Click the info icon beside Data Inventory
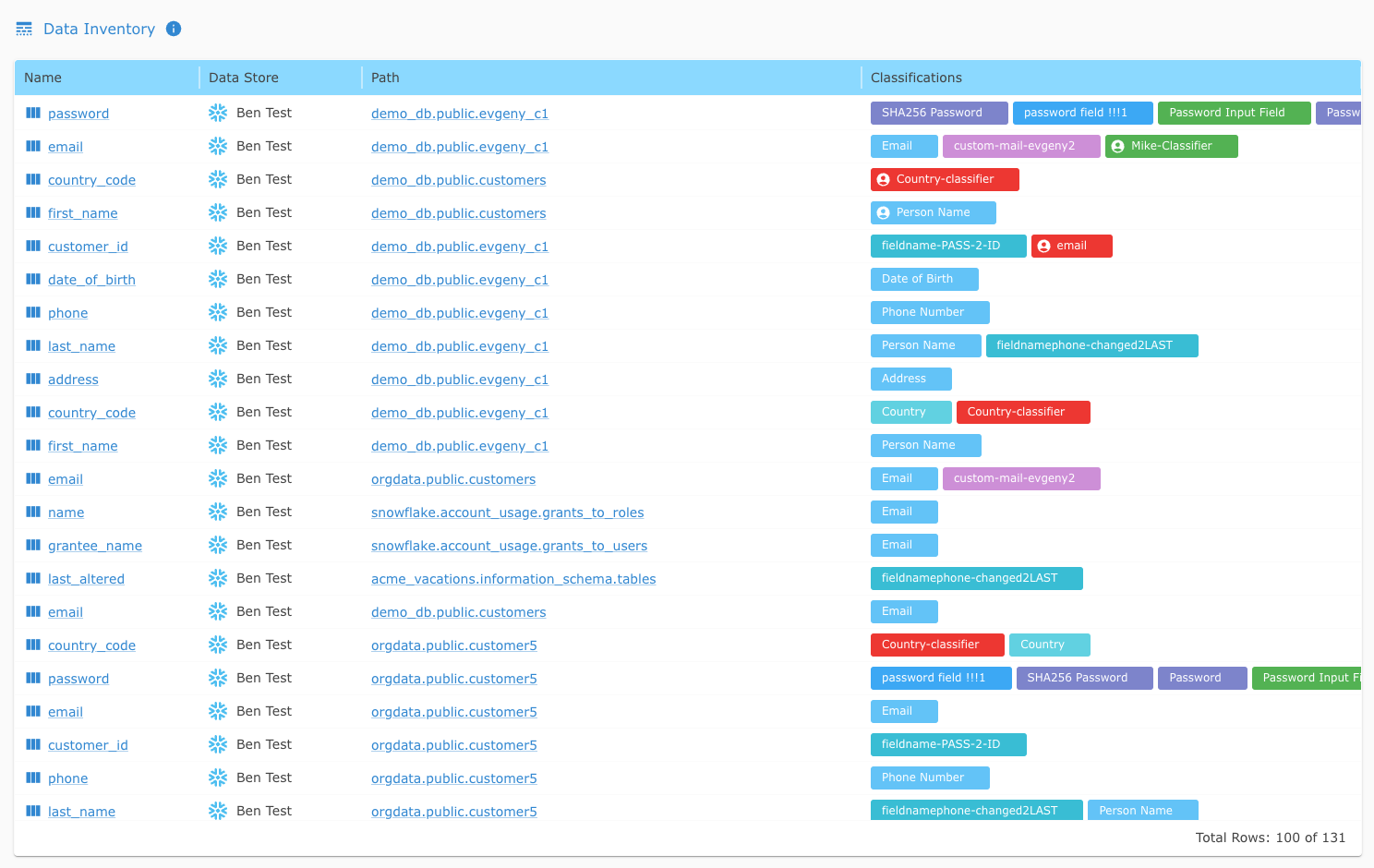The width and height of the screenshot is (1374, 868). tap(174, 29)
